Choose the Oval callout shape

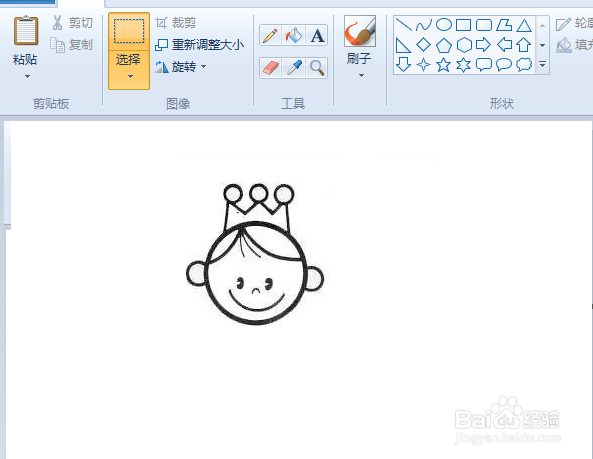[504, 65]
